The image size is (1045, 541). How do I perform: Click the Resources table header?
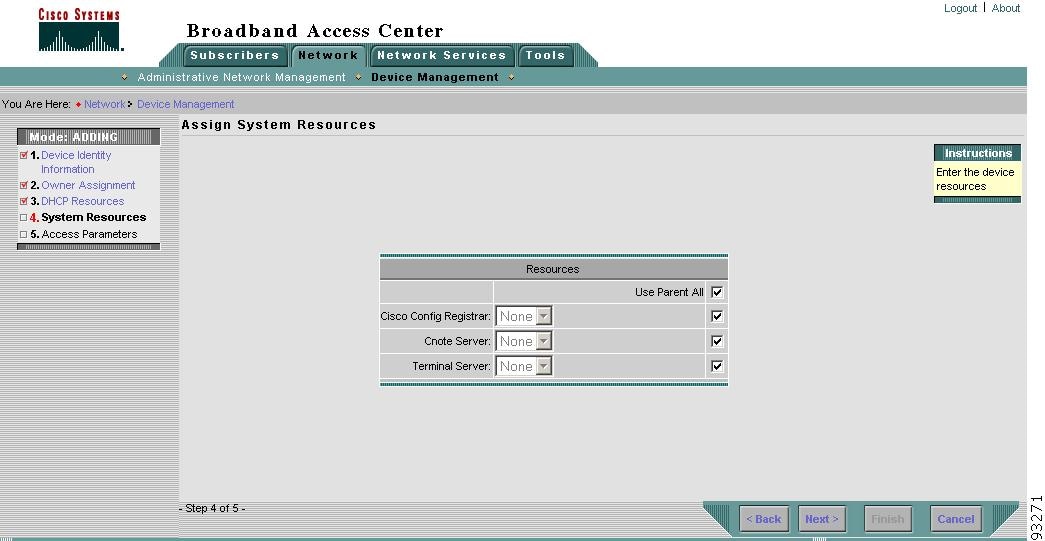click(x=553, y=269)
